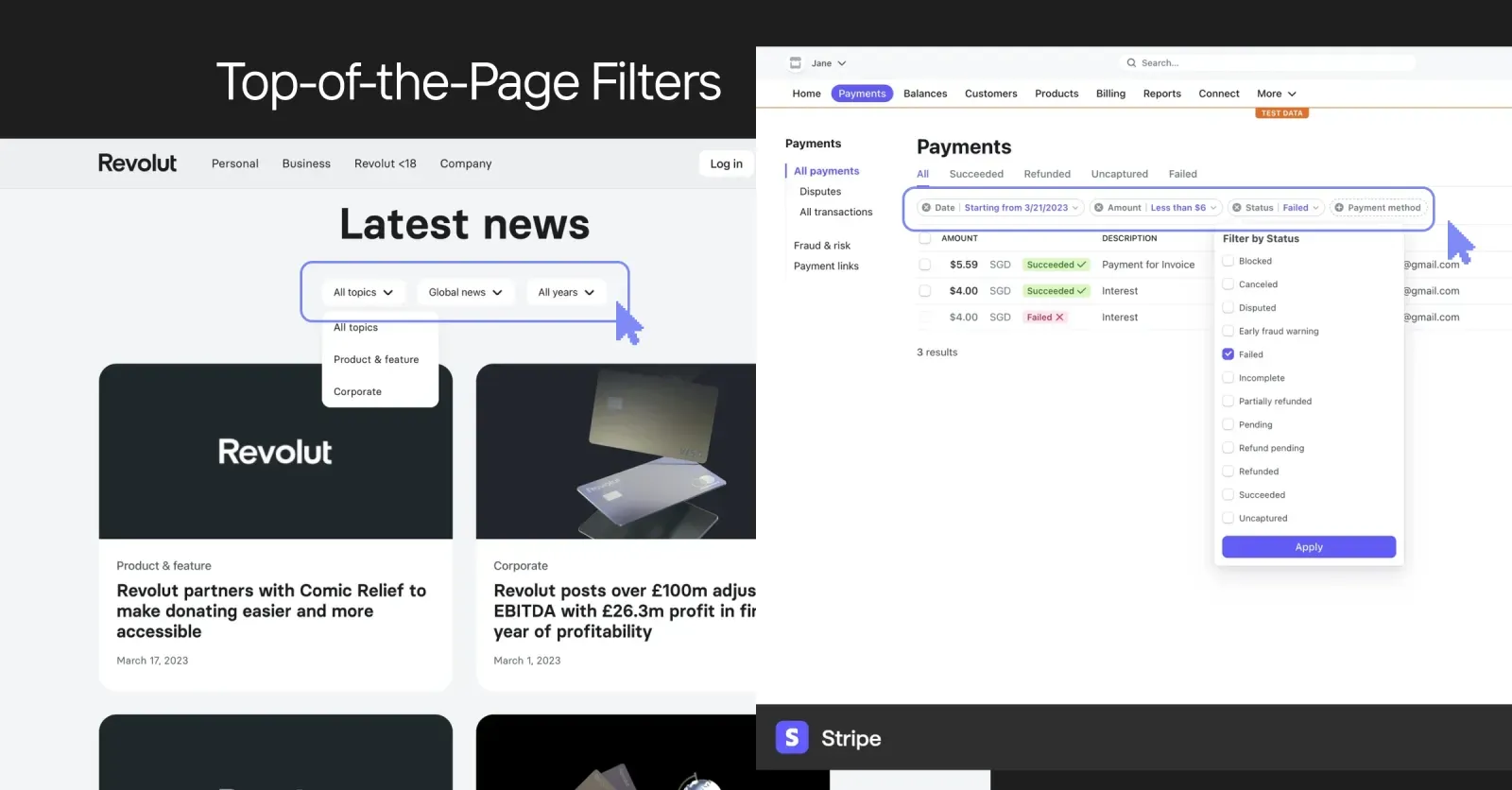
Task: Go to the Balances tab
Action: coord(925,94)
